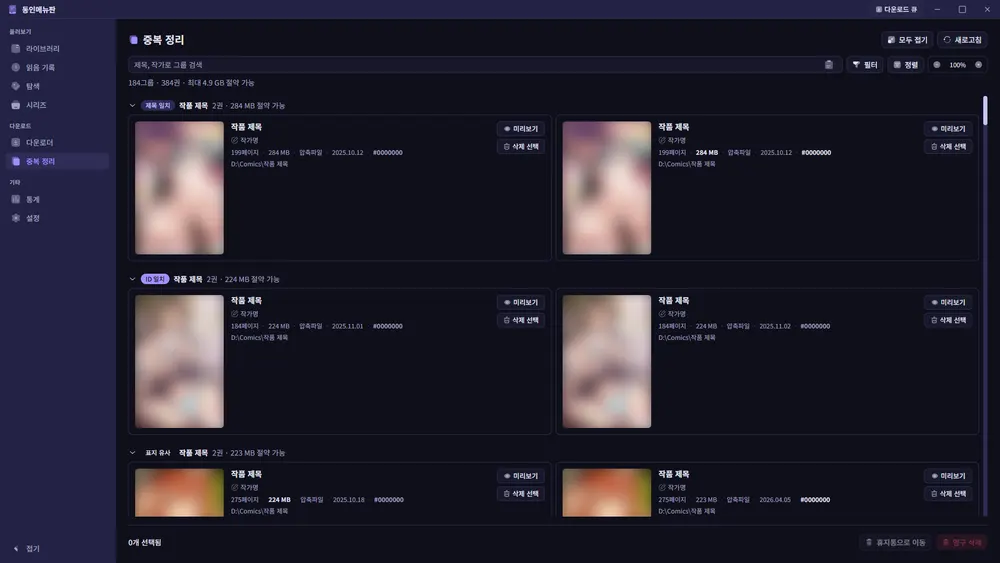Select for deletion the card dated 2025.11.02
The width and height of the screenshot is (1000, 563).
(x=948, y=320)
